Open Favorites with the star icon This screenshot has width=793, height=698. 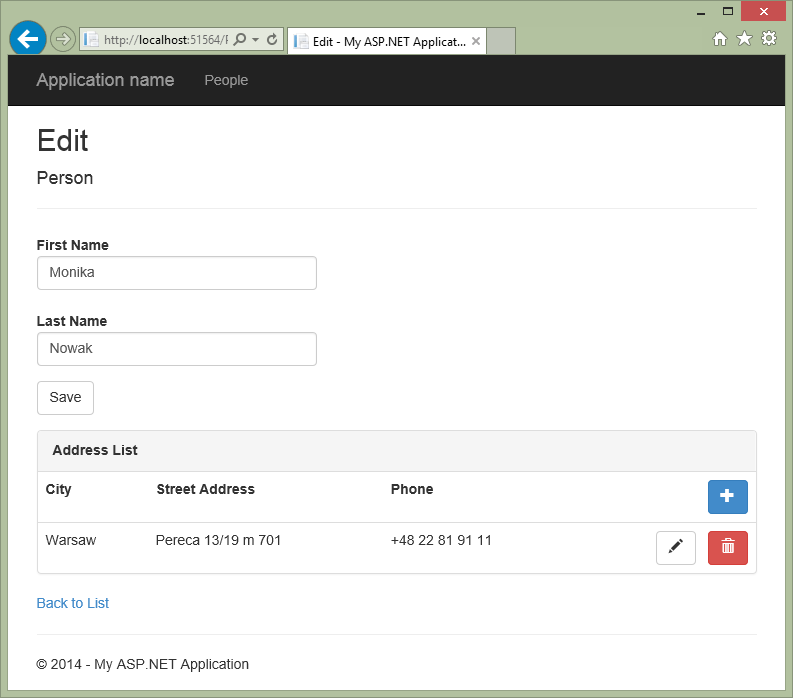tap(744, 39)
